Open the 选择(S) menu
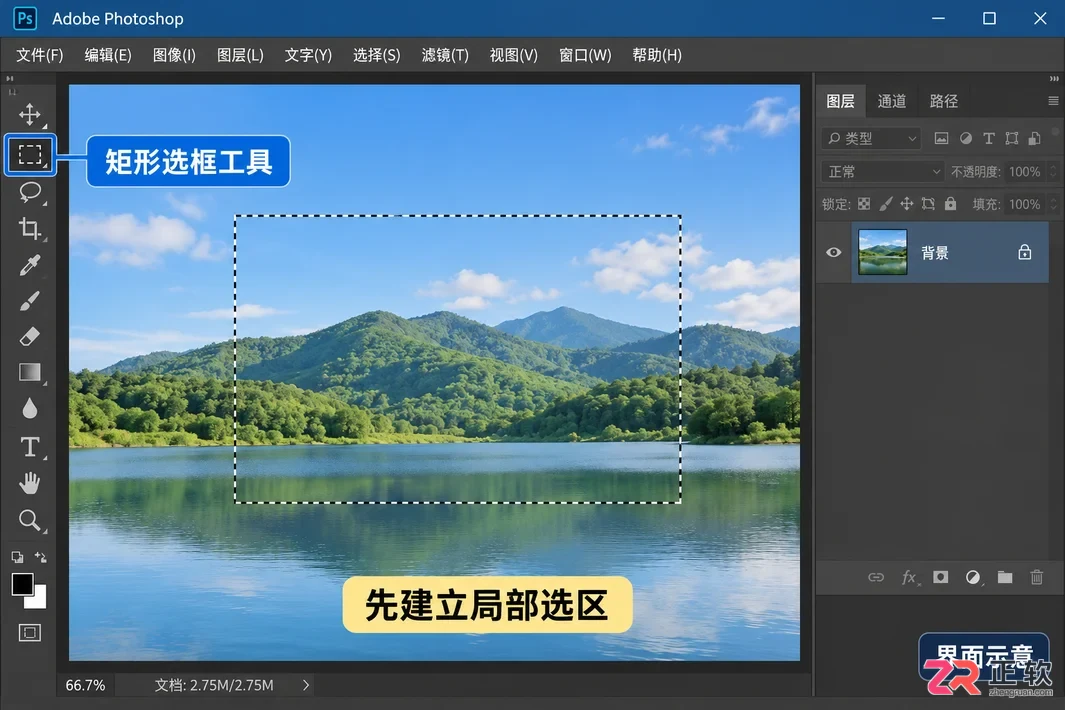Image resolution: width=1065 pixels, height=710 pixels. (376, 55)
